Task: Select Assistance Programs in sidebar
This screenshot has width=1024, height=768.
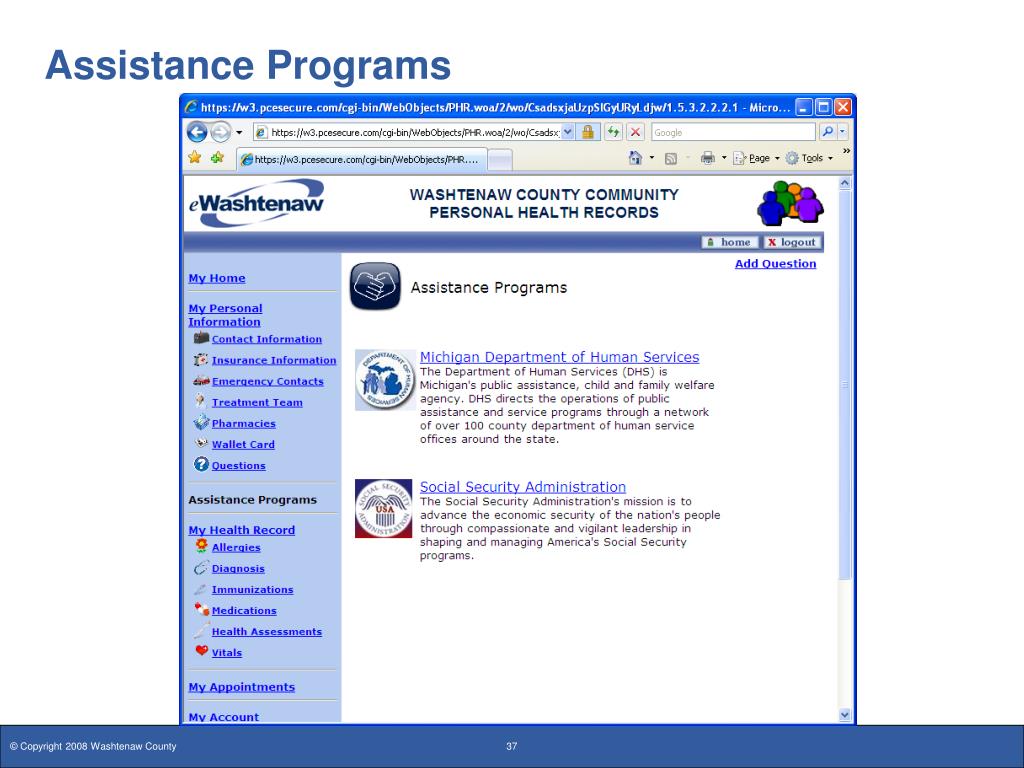Action: coord(252,500)
